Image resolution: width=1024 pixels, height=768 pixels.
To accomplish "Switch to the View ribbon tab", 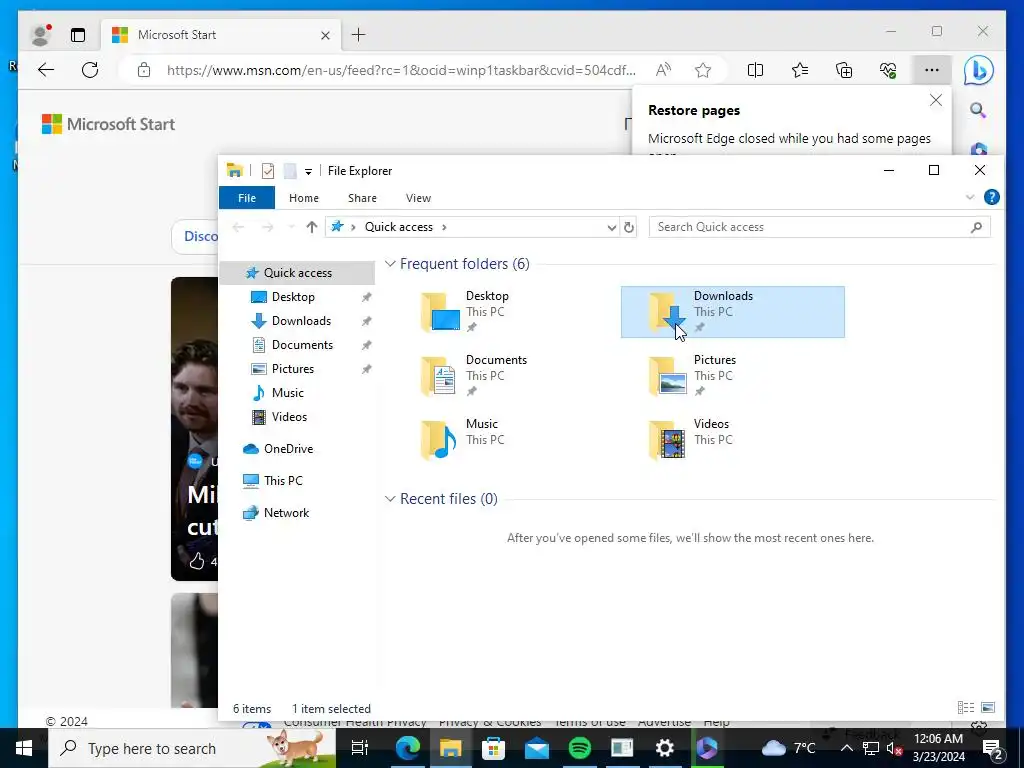I will tap(418, 198).
